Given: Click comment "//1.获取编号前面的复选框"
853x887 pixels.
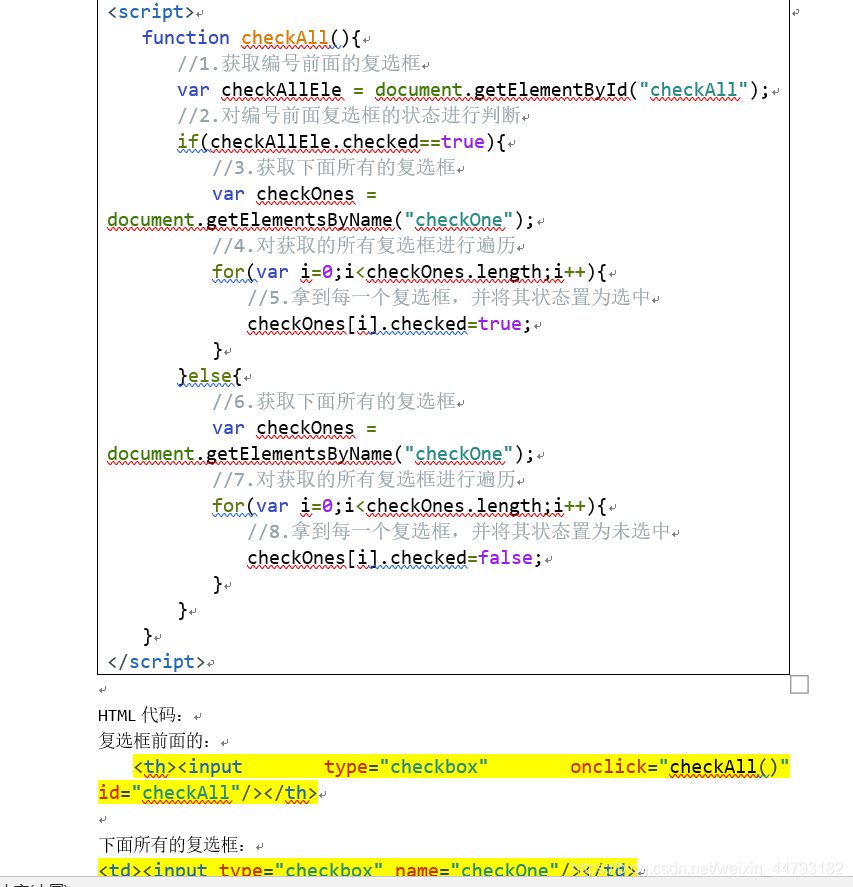Looking at the screenshot, I should pos(299,63).
